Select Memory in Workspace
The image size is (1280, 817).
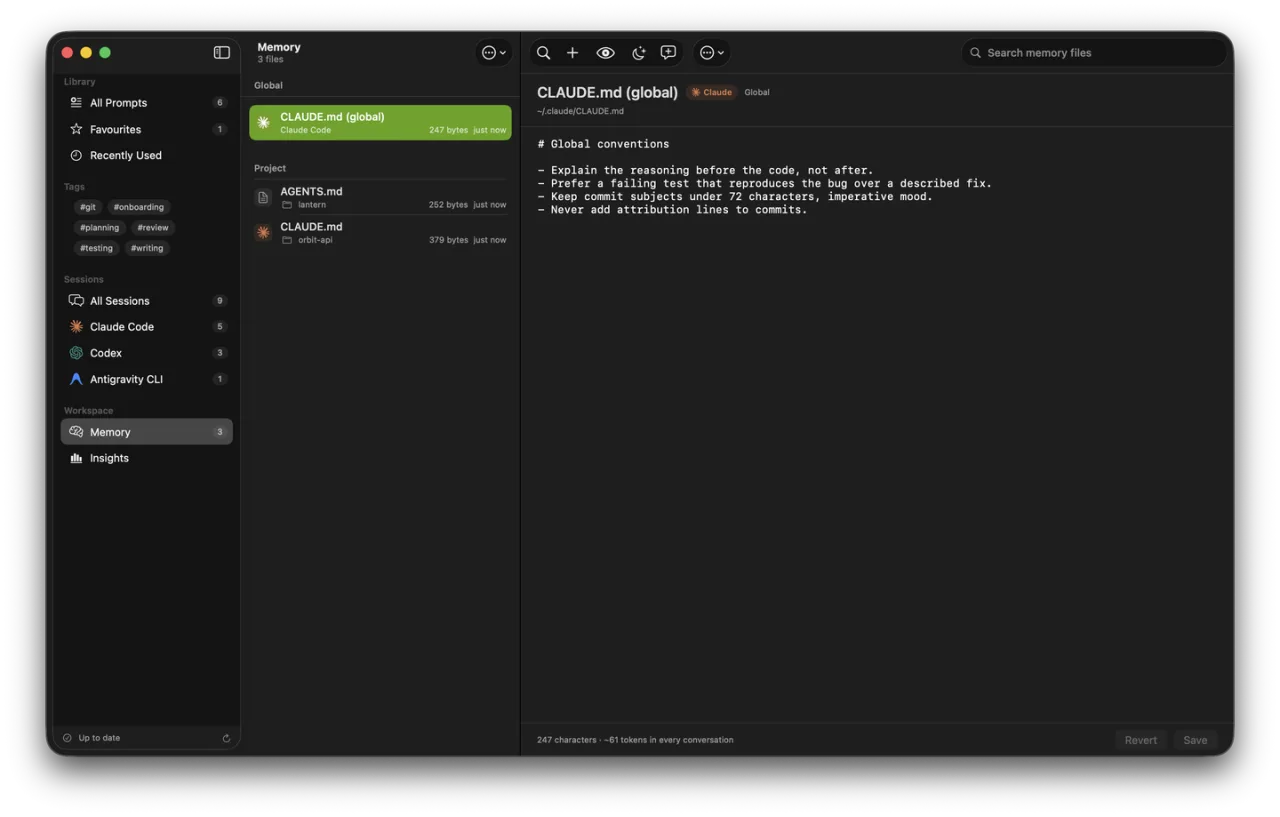click(x=147, y=432)
